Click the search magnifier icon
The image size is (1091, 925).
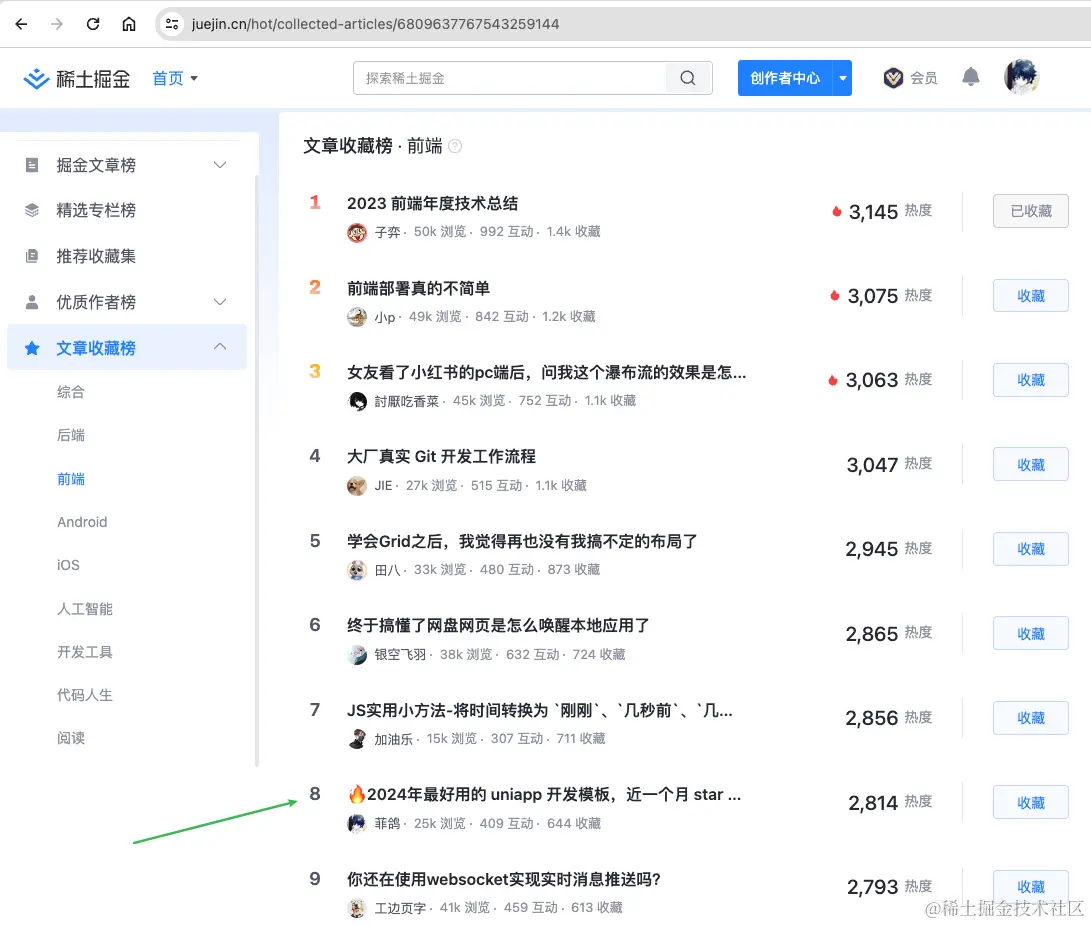(x=688, y=78)
